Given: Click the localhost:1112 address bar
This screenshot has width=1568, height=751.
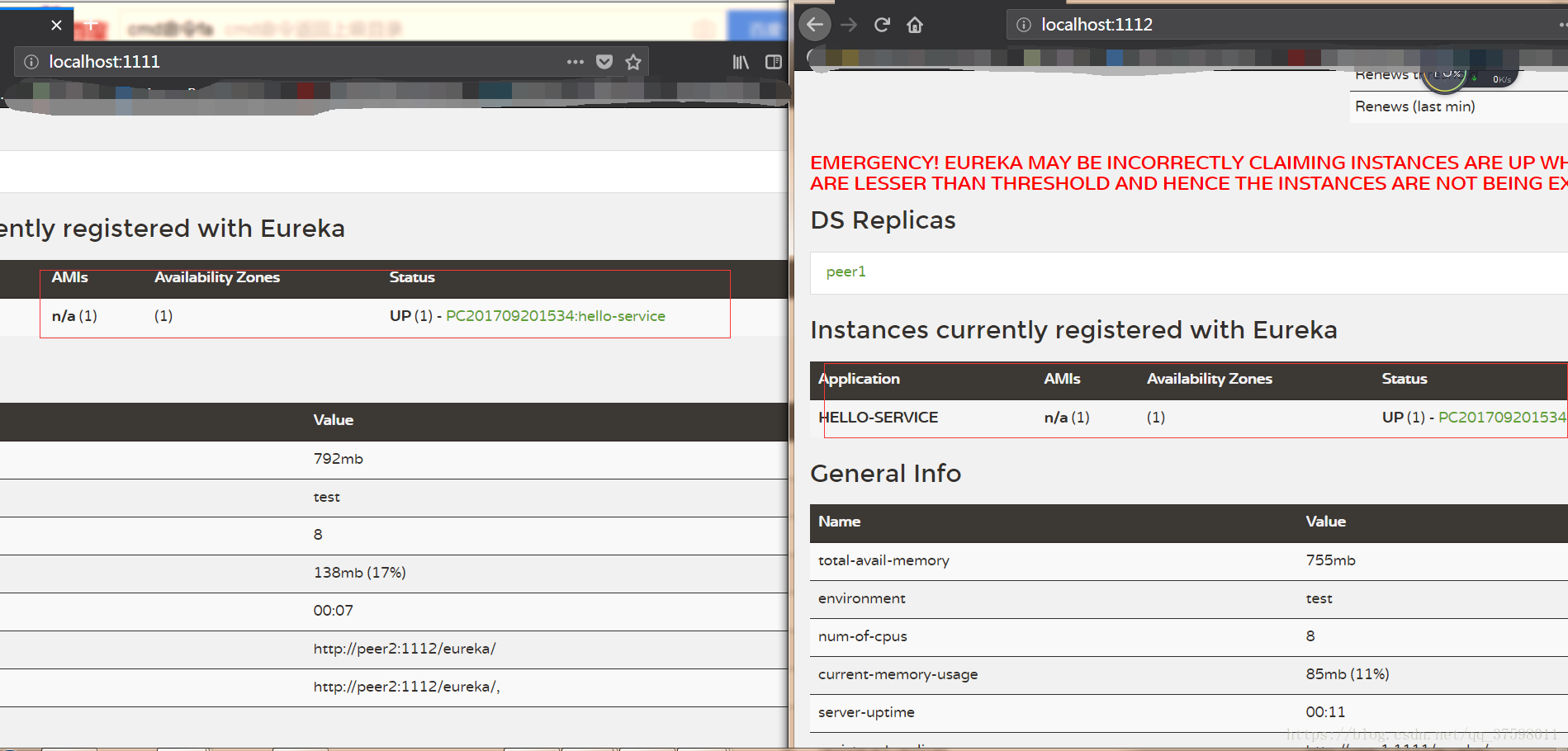Looking at the screenshot, I should [x=1286, y=25].
